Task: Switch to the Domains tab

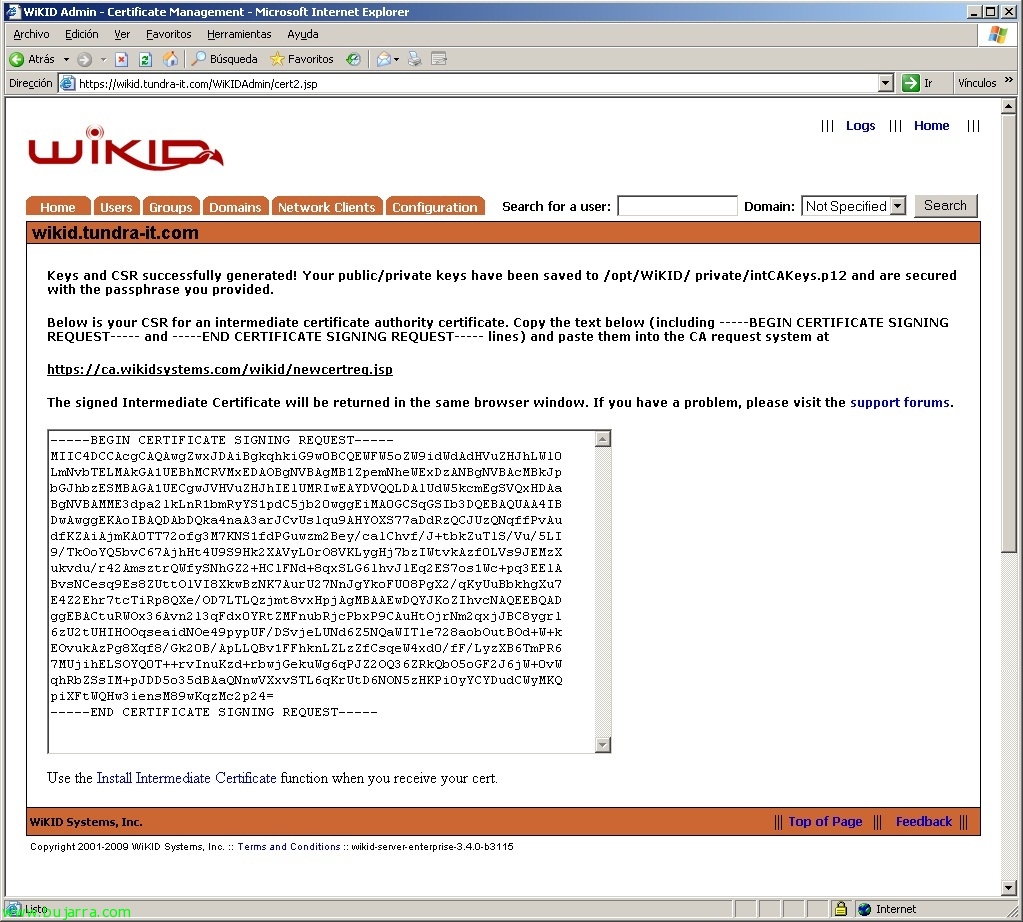Action: (x=235, y=206)
